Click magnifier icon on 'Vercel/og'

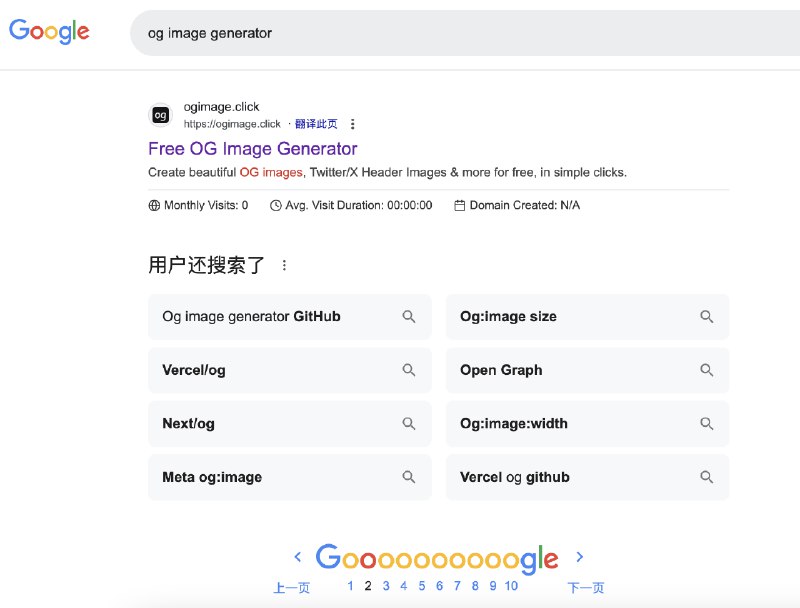pos(409,370)
